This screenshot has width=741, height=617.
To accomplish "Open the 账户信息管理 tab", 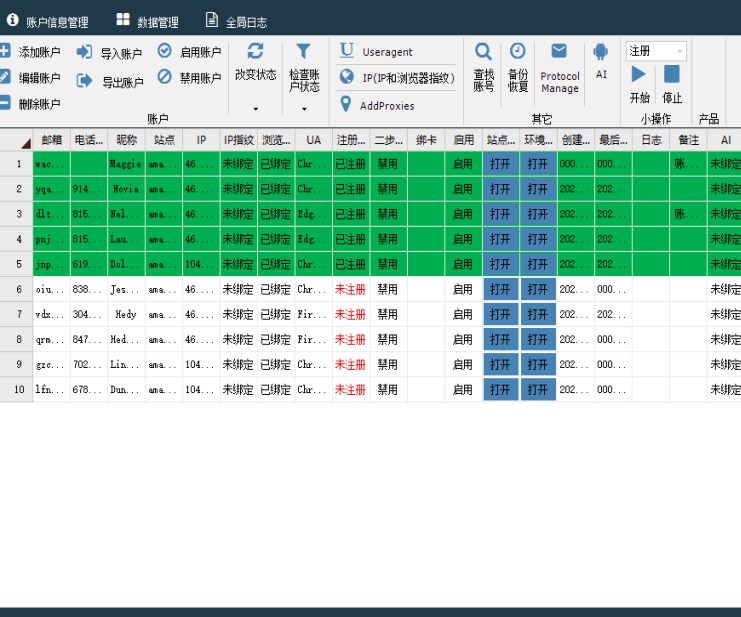I will [47, 21].
